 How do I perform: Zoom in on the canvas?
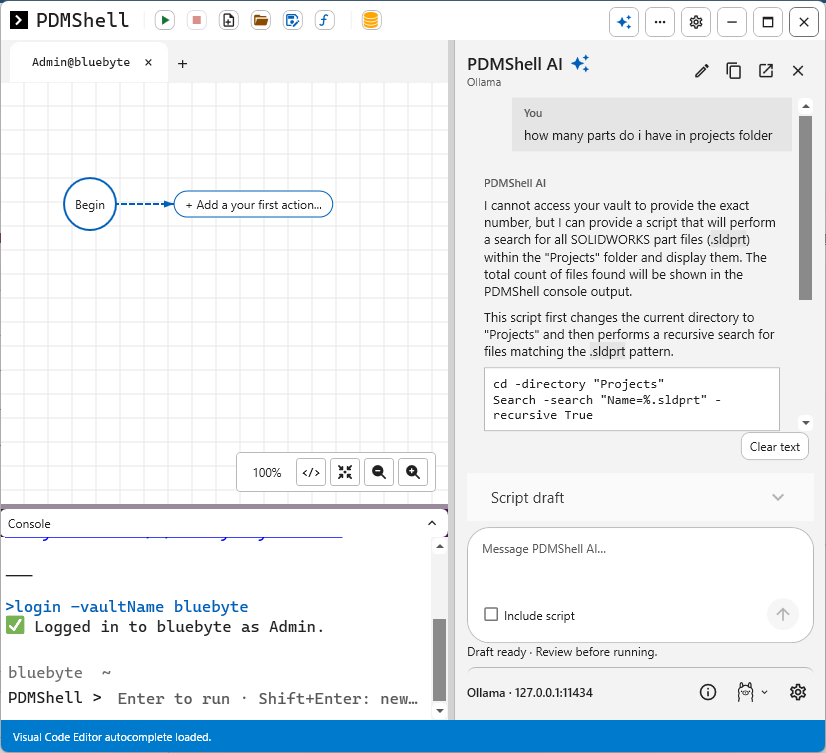click(x=413, y=472)
